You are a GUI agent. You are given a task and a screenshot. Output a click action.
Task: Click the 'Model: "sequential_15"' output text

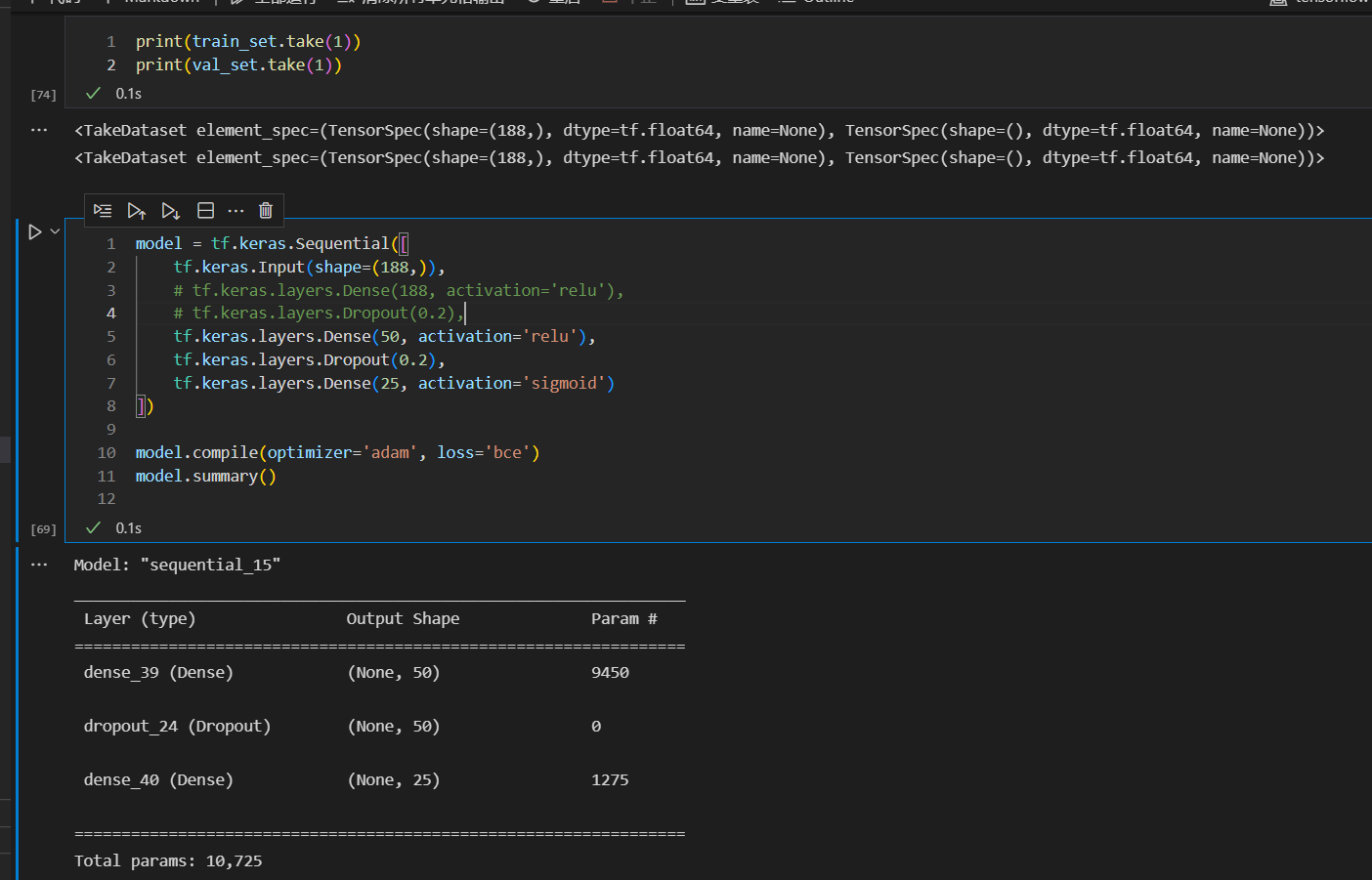point(177,565)
